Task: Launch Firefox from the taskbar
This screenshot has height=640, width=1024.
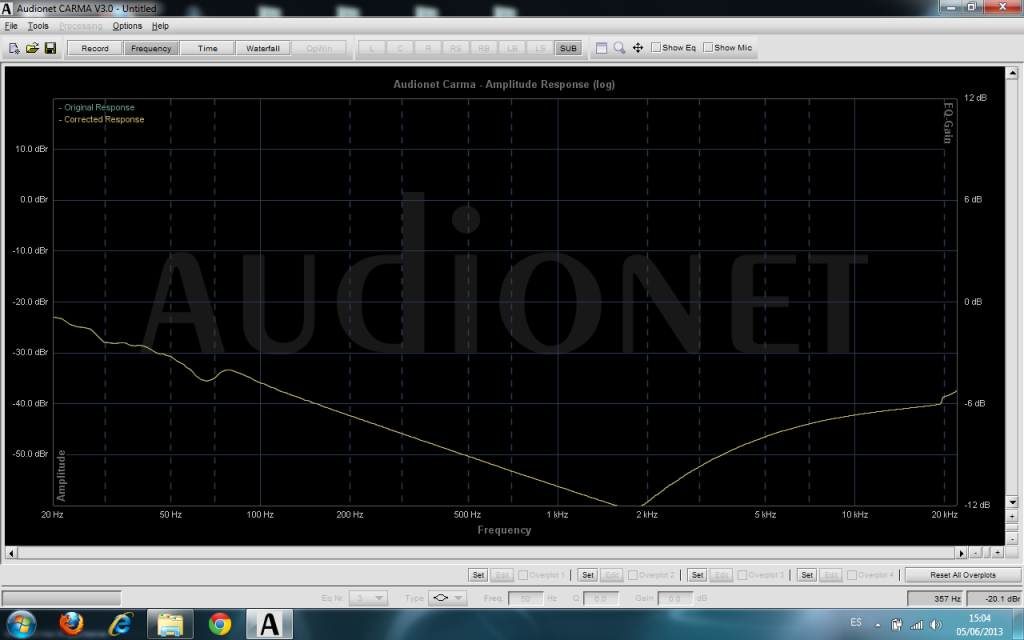Action: click(71, 624)
